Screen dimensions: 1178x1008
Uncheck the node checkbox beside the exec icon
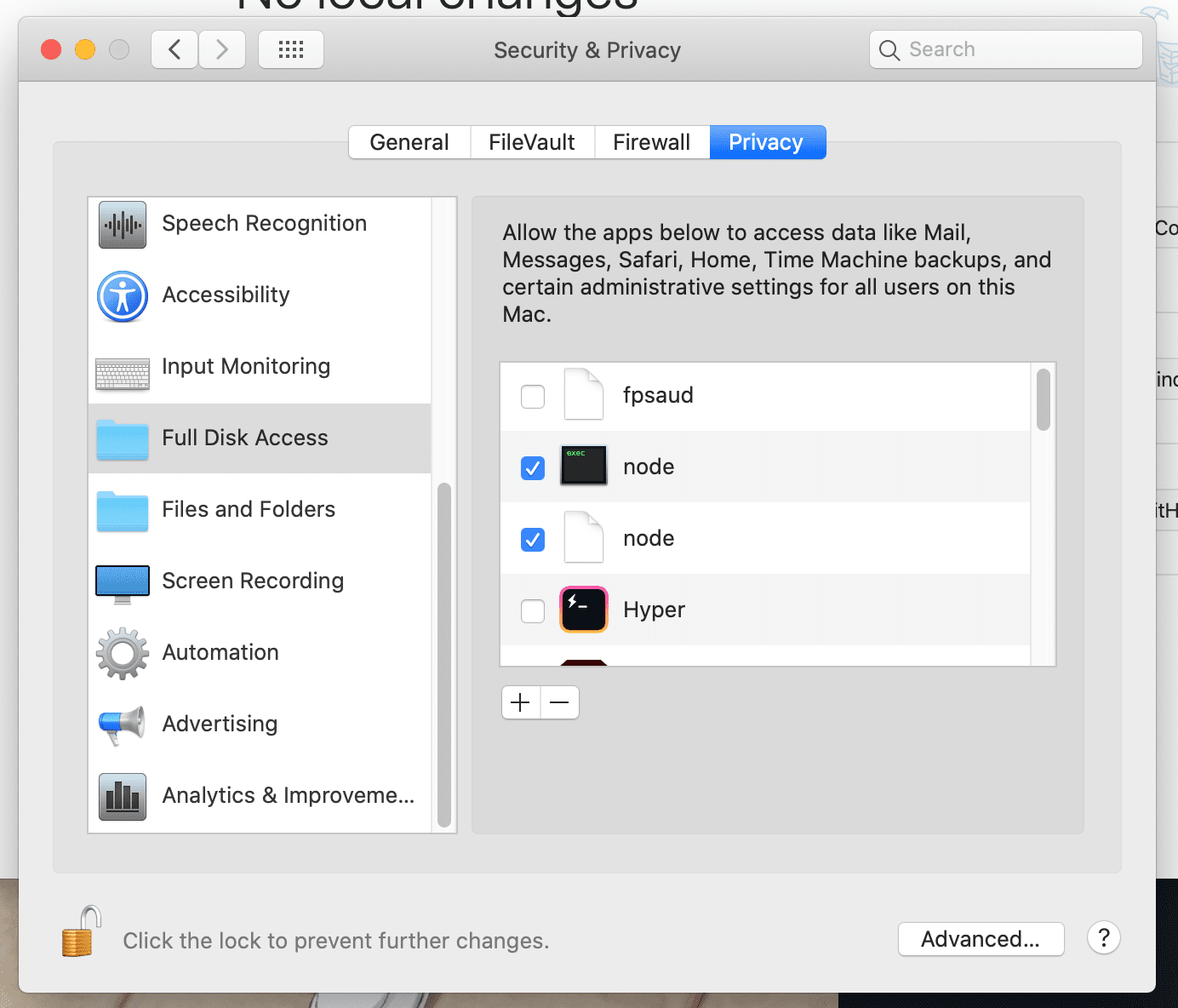coord(533,467)
